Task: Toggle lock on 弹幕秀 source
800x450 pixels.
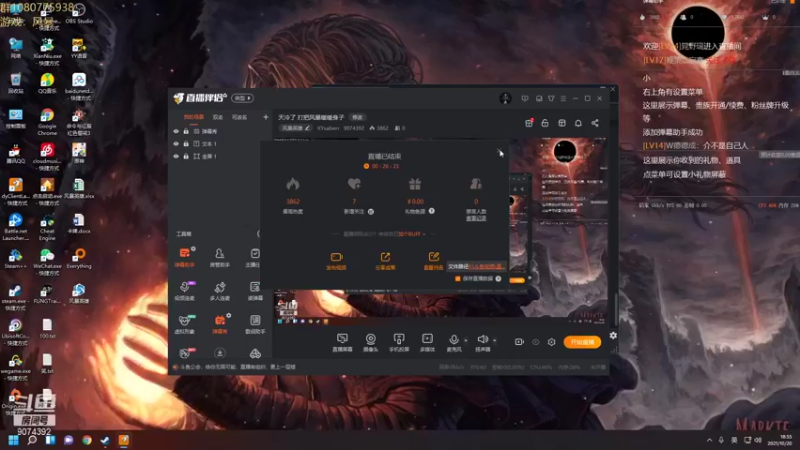Action: [186, 131]
